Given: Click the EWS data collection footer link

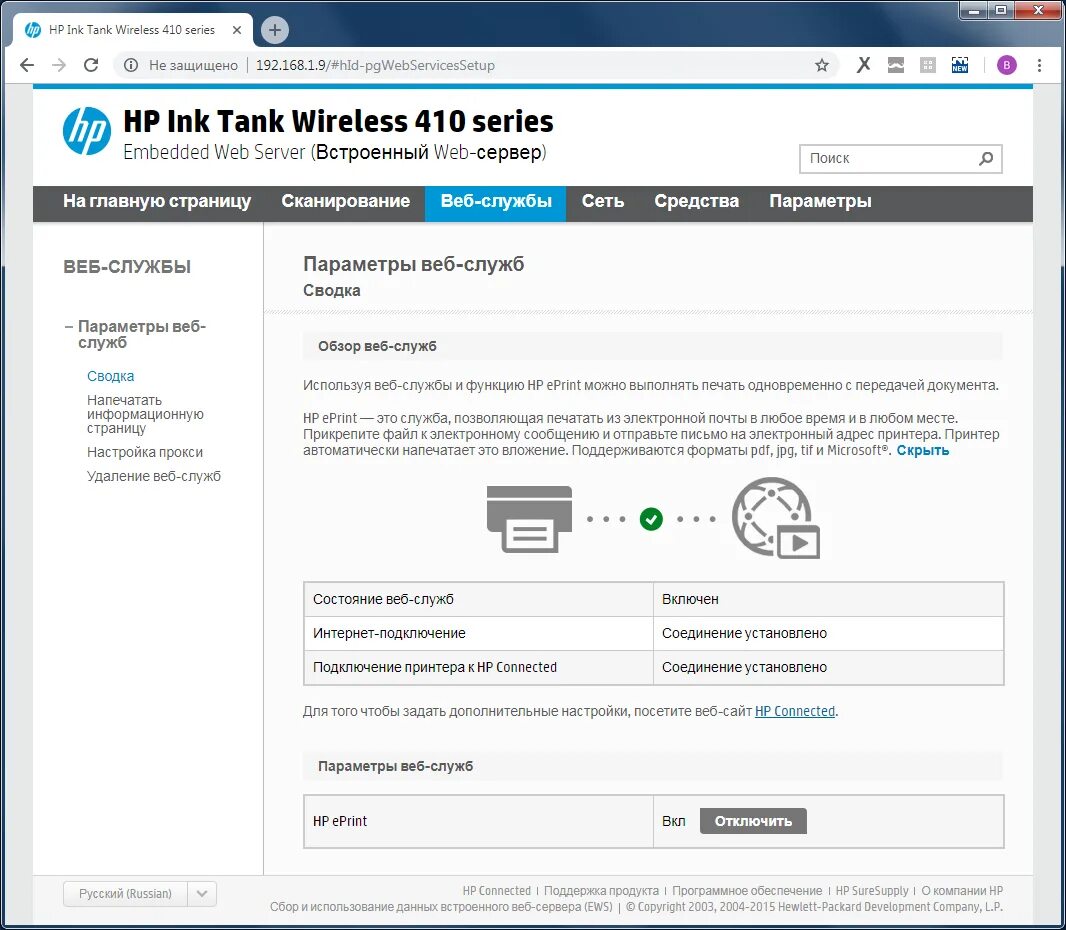Looking at the screenshot, I should tap(441, 907).
